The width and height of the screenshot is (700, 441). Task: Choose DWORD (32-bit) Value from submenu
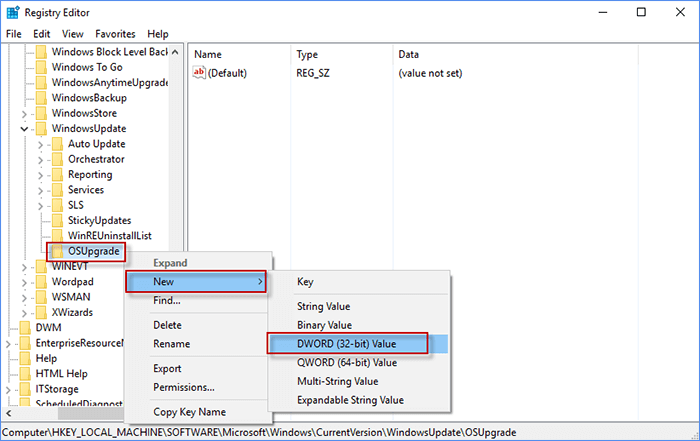346,344
